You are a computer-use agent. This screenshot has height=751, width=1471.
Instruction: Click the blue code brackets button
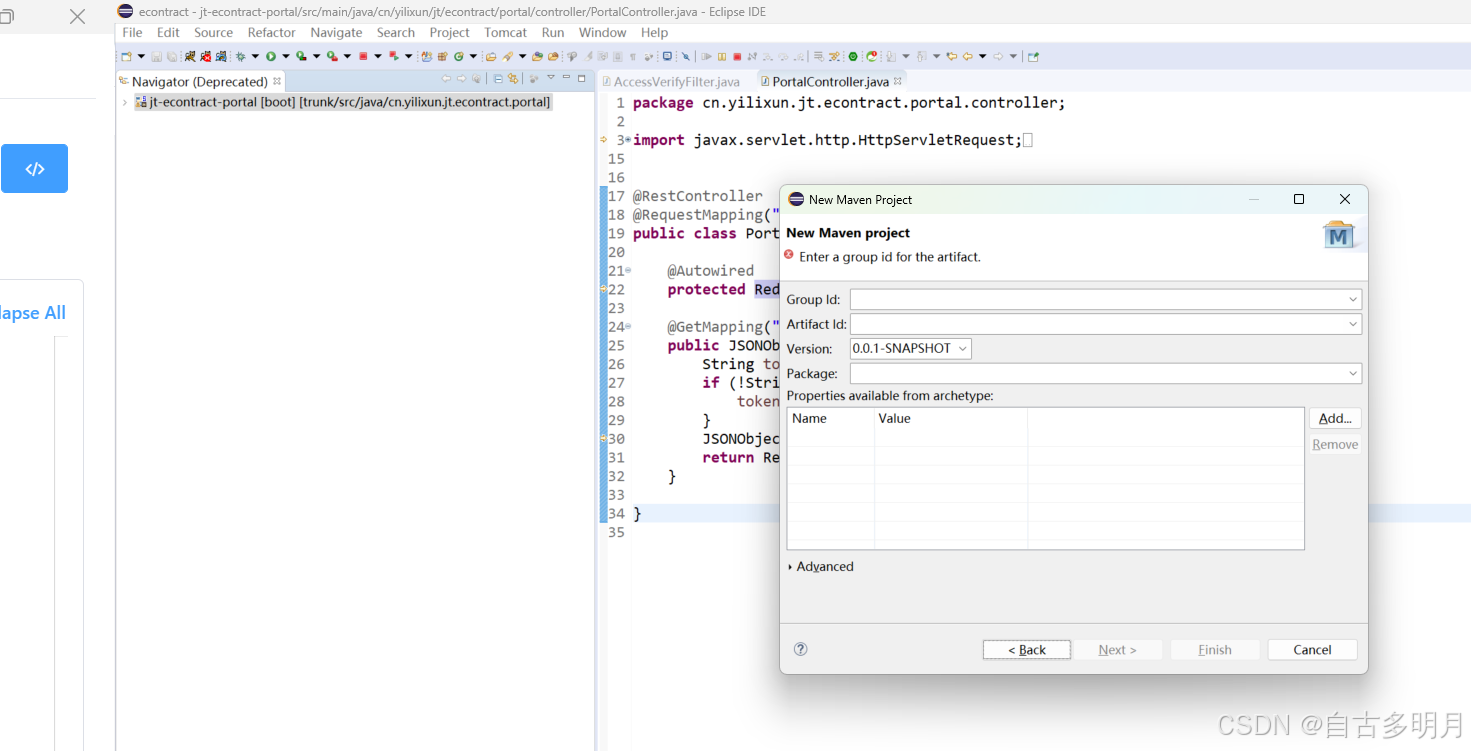pos(35,169)
